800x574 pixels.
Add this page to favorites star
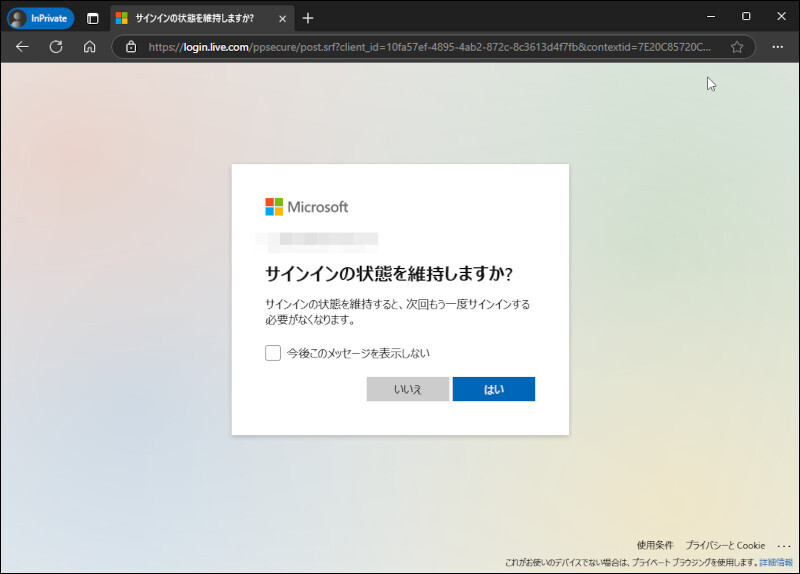click(737, 47)
